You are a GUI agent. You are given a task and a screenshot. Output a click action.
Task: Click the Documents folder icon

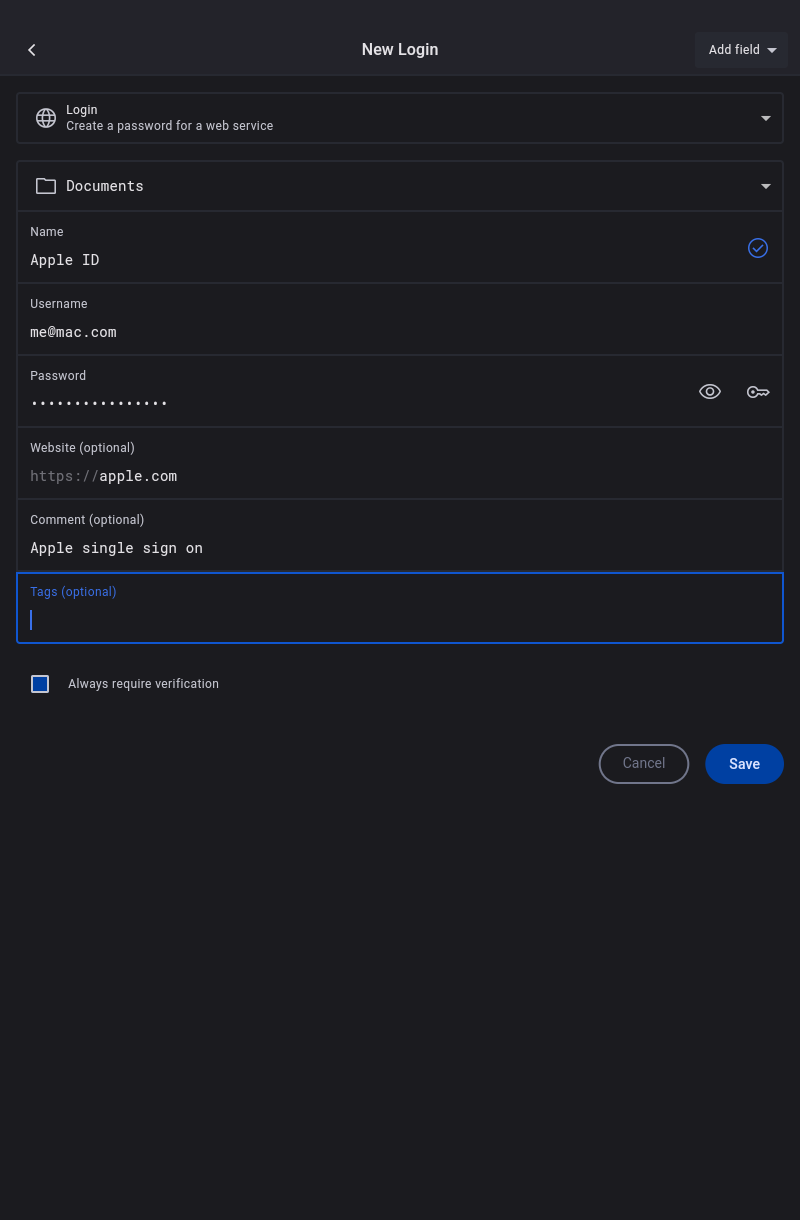pyautogui.click(x=46, y=186)
